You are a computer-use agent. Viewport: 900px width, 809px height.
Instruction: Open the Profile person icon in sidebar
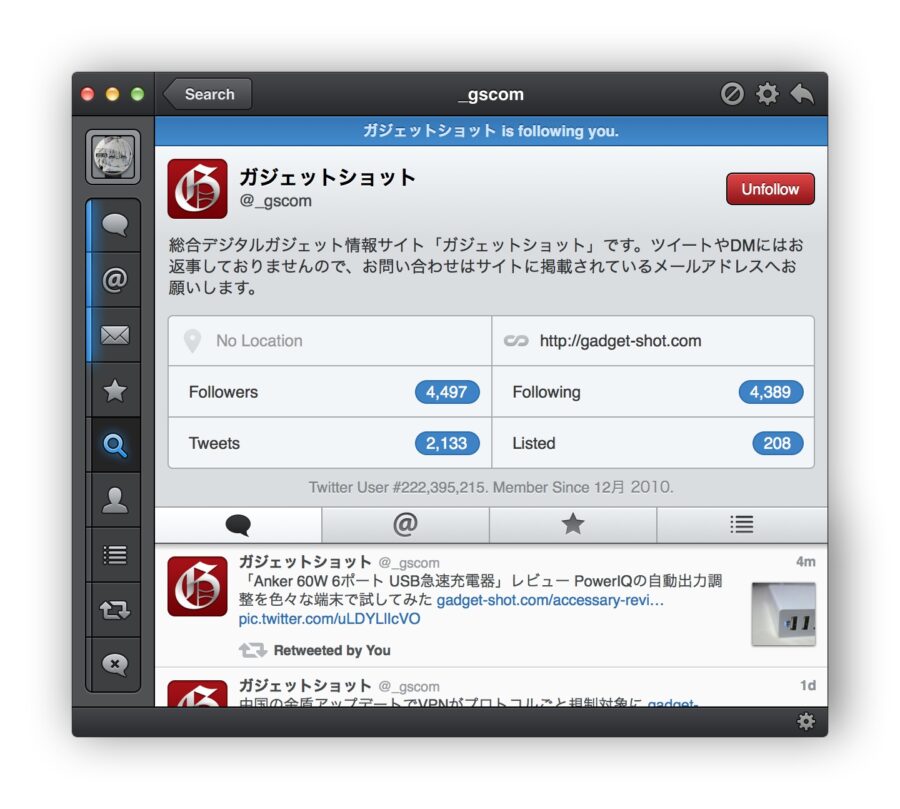[x=114, y=500]
